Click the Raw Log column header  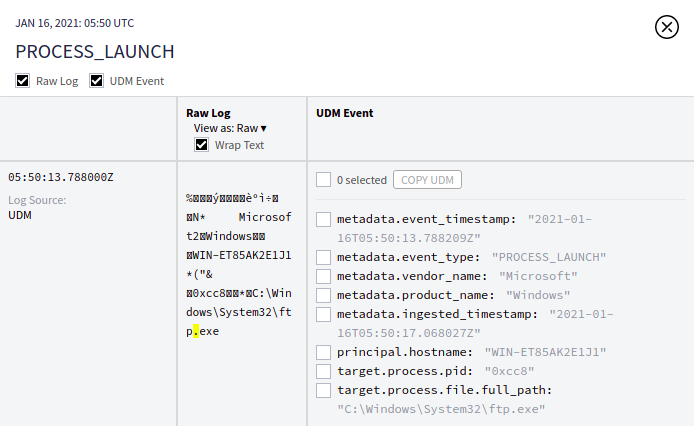pos(208,113)
